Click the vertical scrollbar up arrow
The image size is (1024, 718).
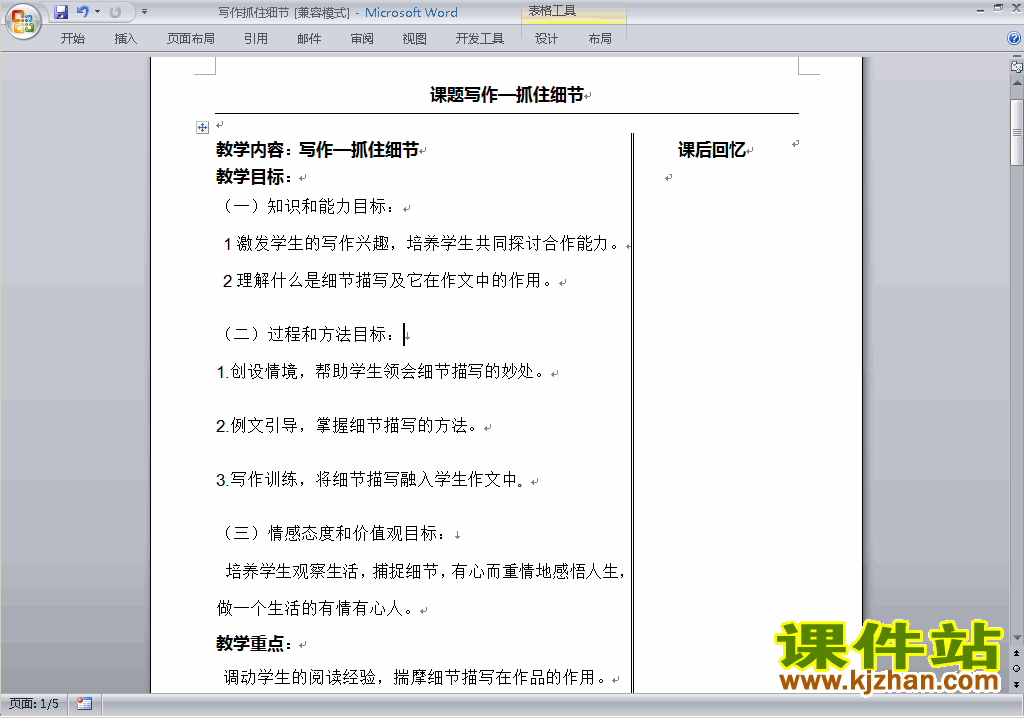1017,83
